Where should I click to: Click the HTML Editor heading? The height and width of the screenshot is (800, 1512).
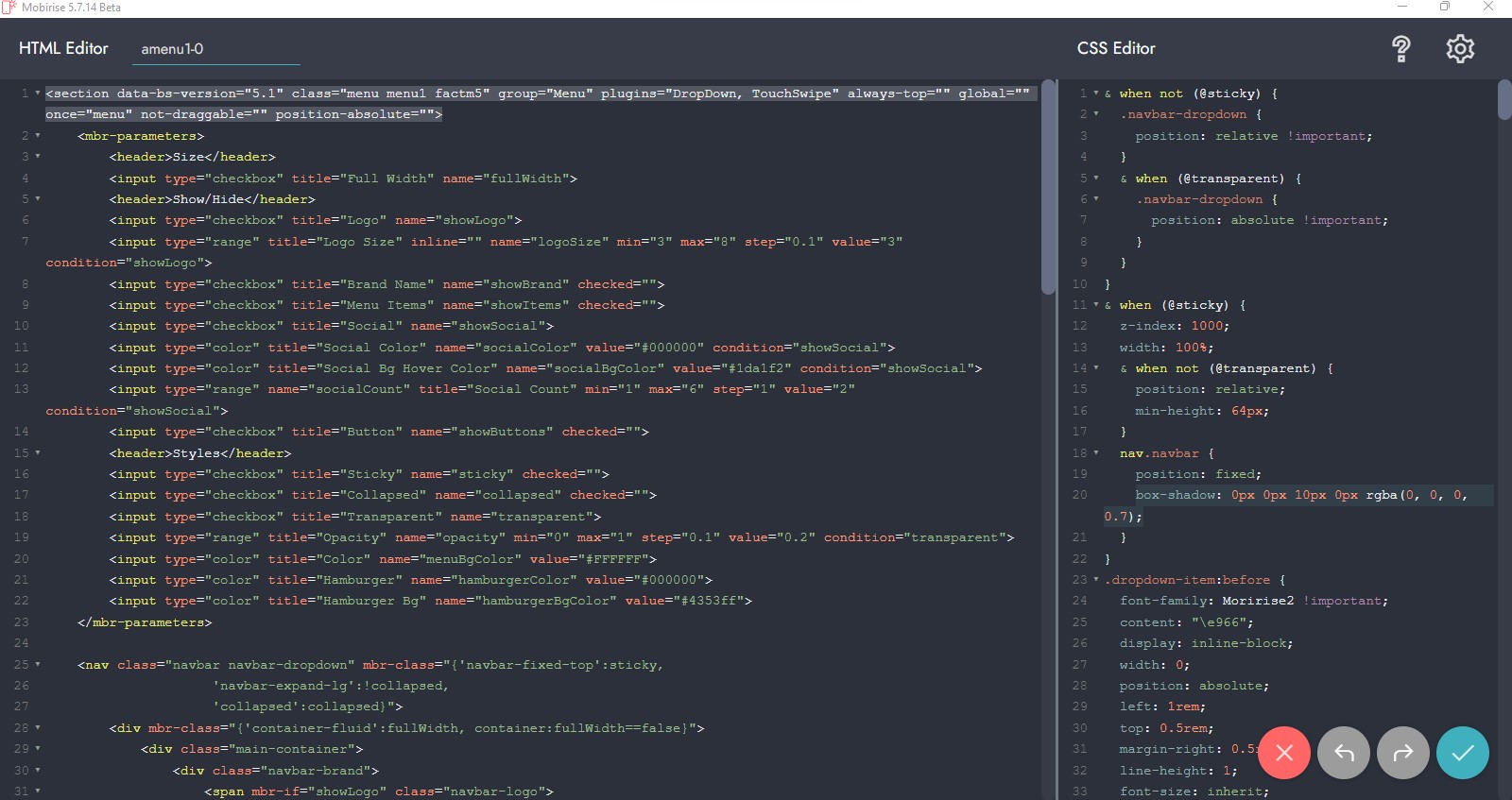point(63,48)
